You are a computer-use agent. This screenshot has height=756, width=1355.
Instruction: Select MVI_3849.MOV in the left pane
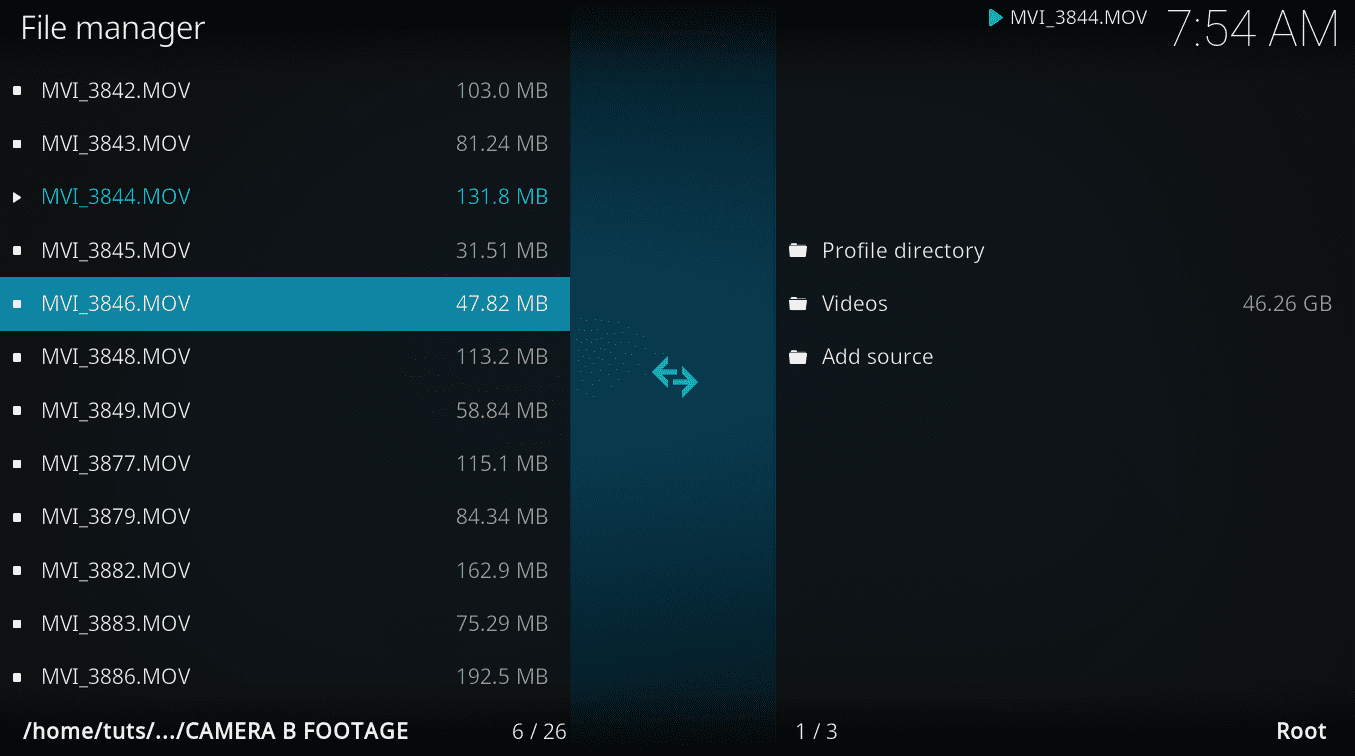pos(116,410)
